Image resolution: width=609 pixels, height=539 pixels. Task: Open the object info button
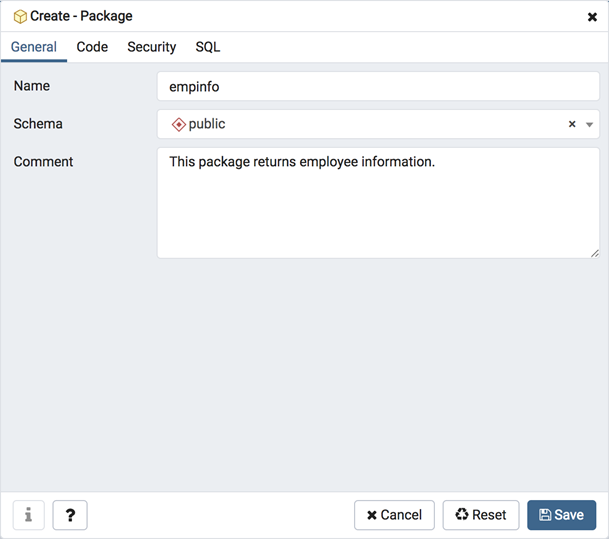coord(29,515)
